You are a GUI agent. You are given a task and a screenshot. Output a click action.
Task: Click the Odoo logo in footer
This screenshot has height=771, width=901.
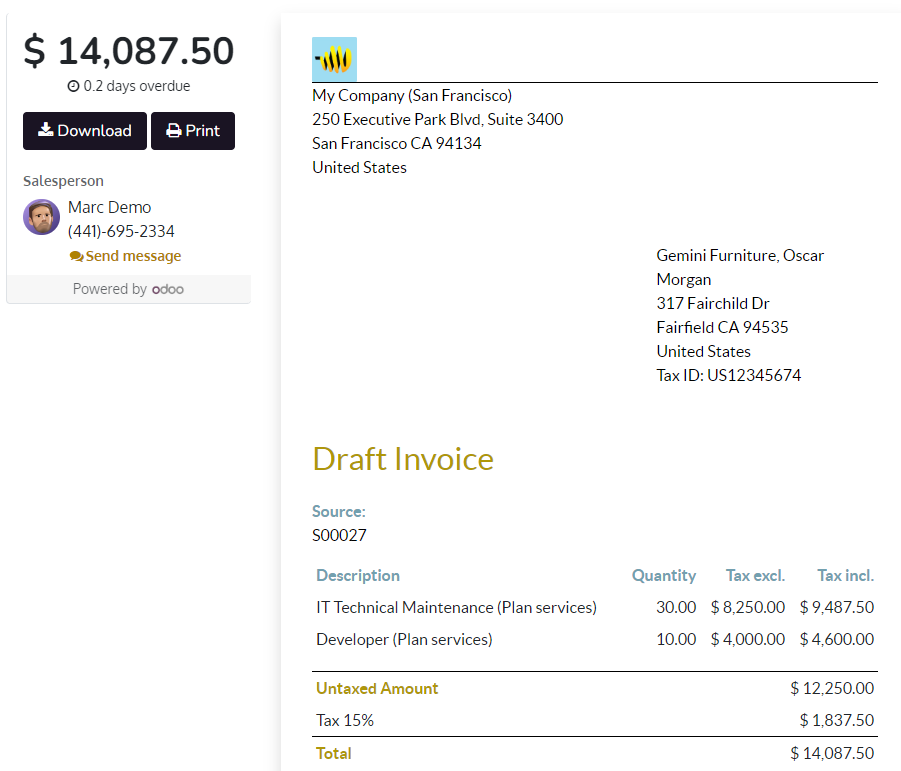coord(167,289)
